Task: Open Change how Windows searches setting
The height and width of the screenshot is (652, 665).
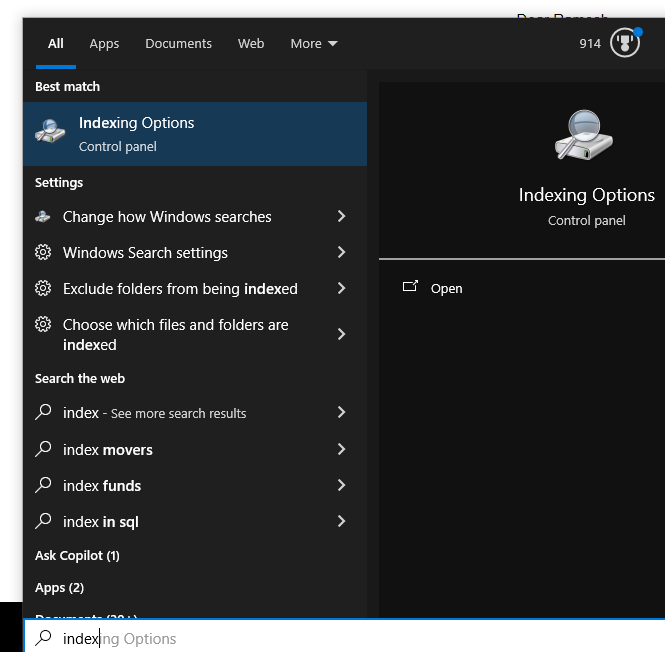Action: (x=167, y=217)
